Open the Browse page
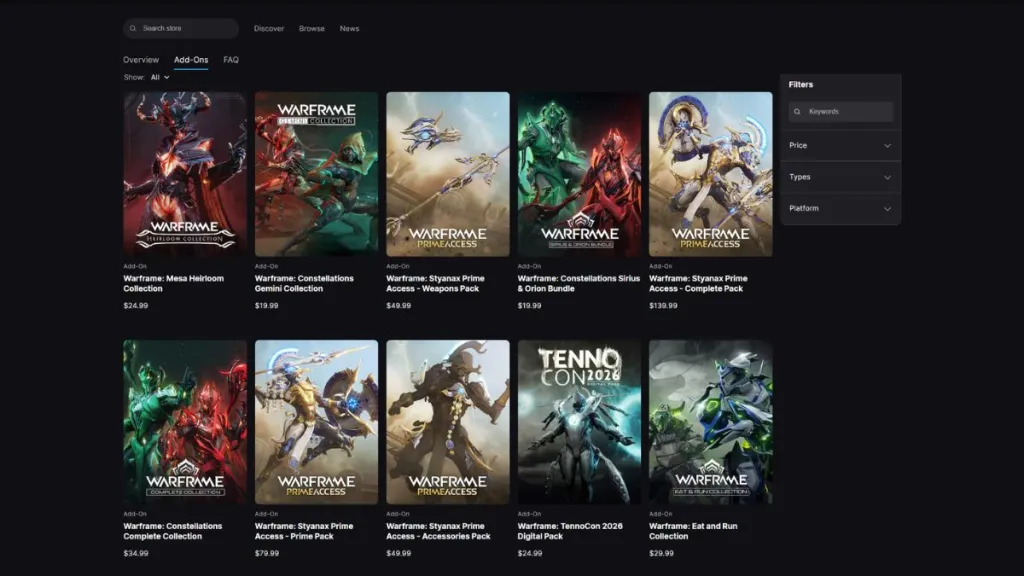Image resolution: width=1024 pixels, height=576 pixels. click(x=312, y=29)
